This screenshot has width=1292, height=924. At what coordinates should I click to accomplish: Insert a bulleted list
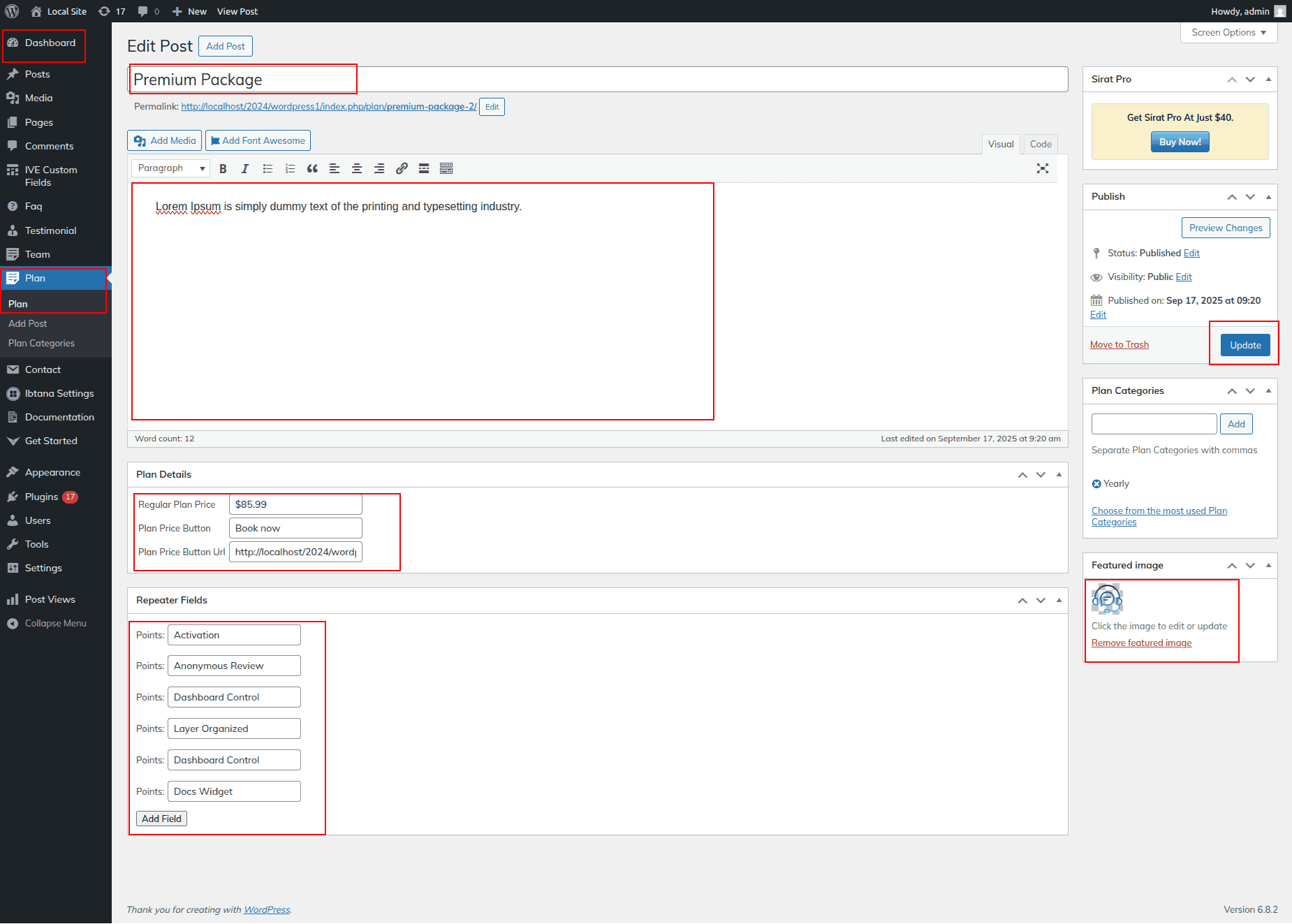tap(267, 168)
